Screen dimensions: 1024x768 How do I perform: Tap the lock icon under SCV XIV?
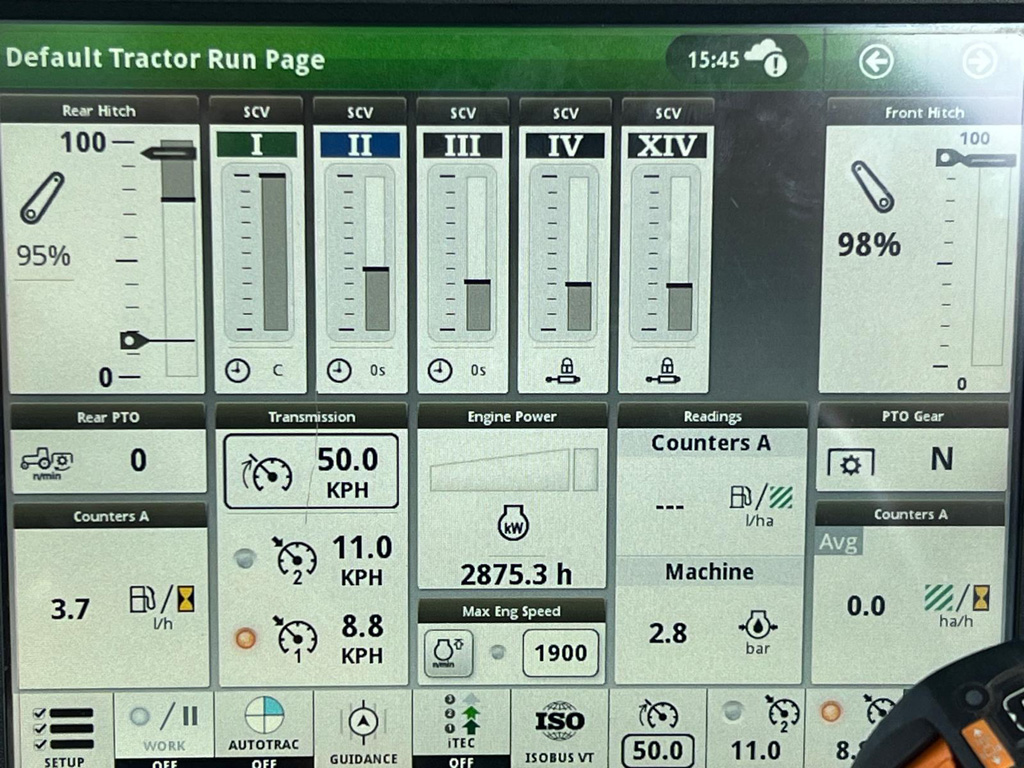click(665, 371)
